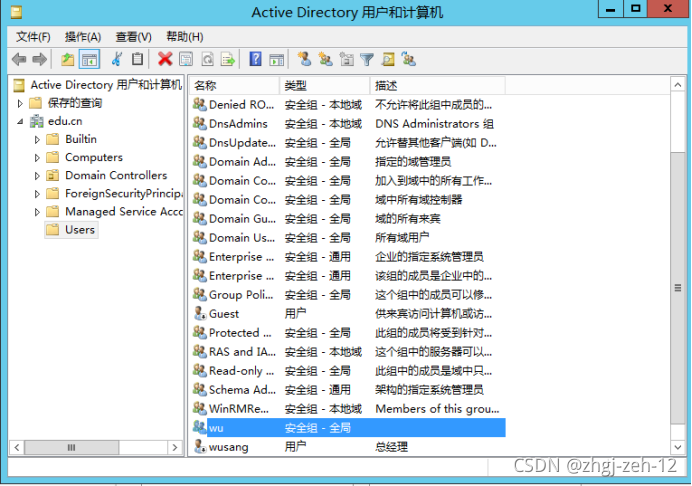Open filter options funnel icon
The height and width of the screenshot is (486, 692).
click(x=367, y=59)
